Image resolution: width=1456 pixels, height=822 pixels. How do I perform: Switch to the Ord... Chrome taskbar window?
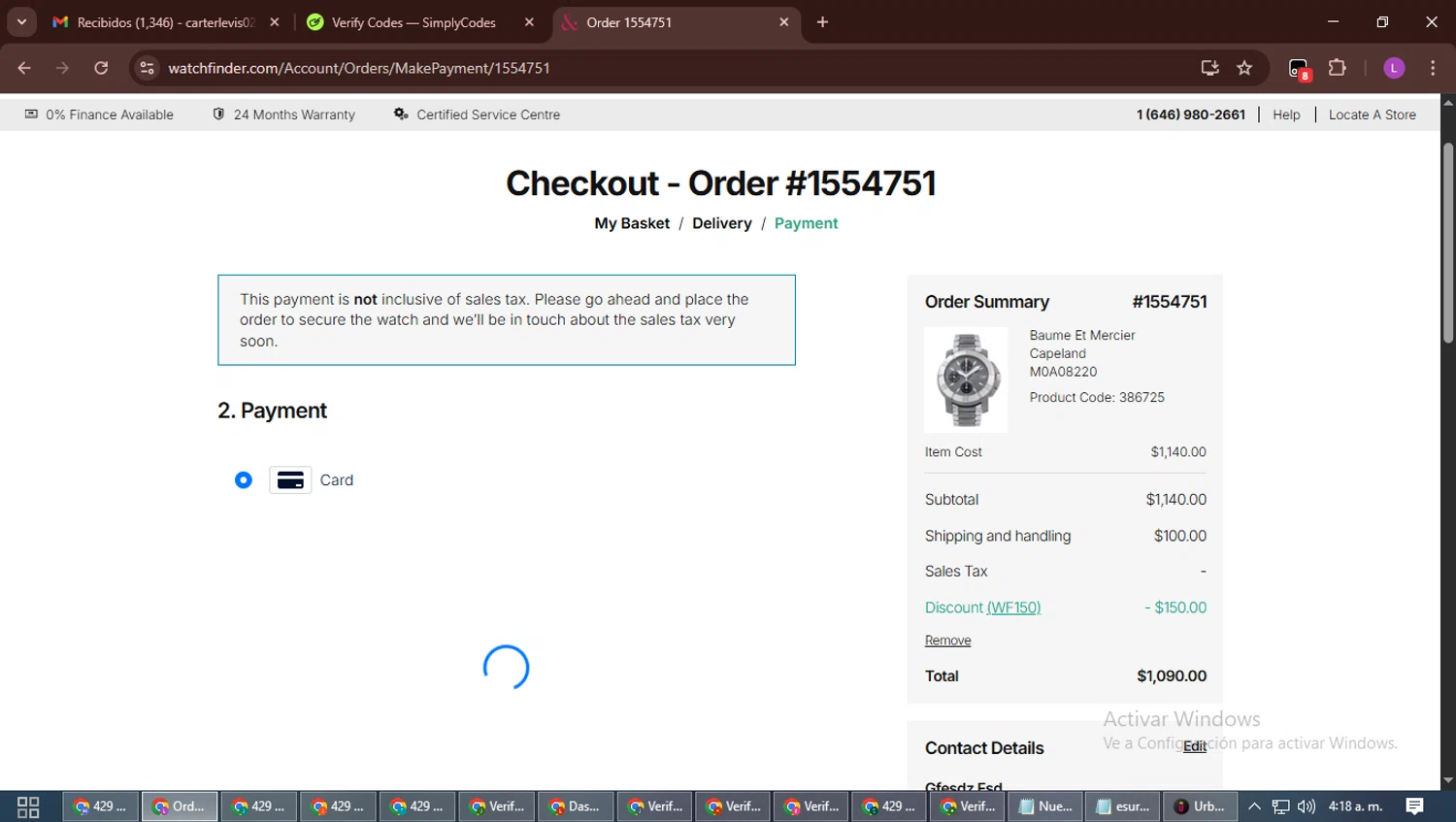[x=180, y=806]
